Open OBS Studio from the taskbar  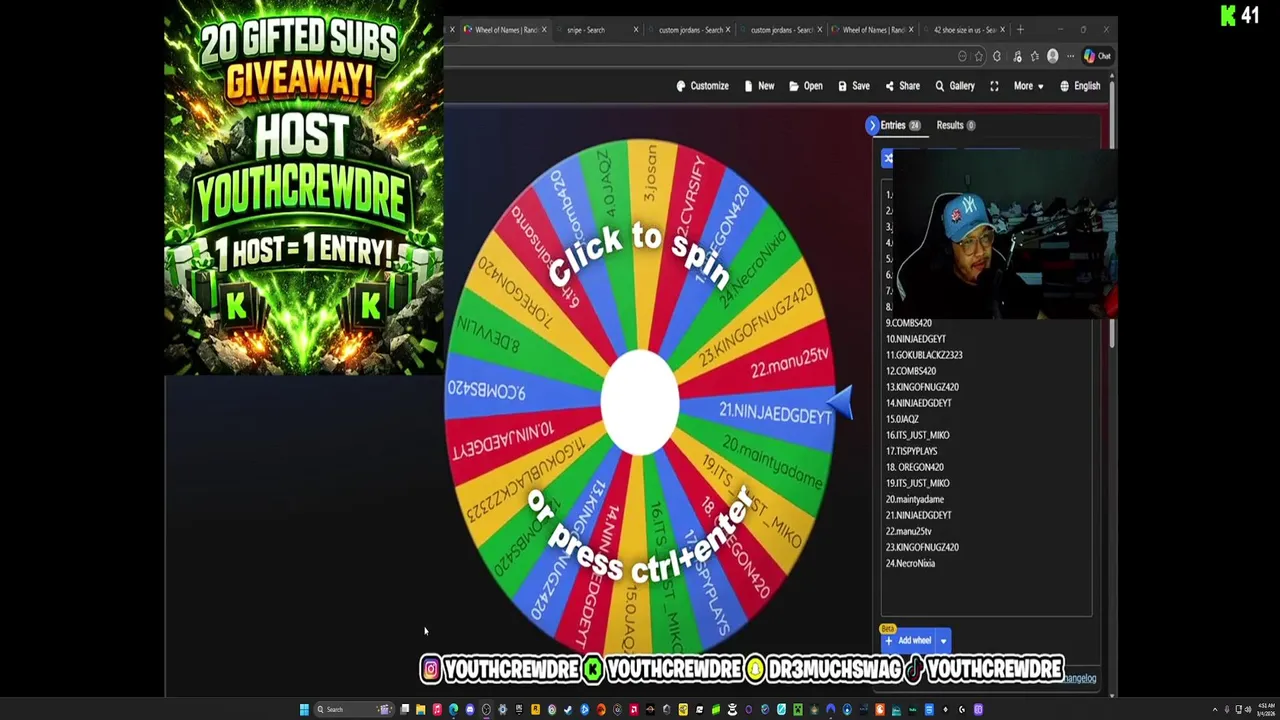click(486, 710)
